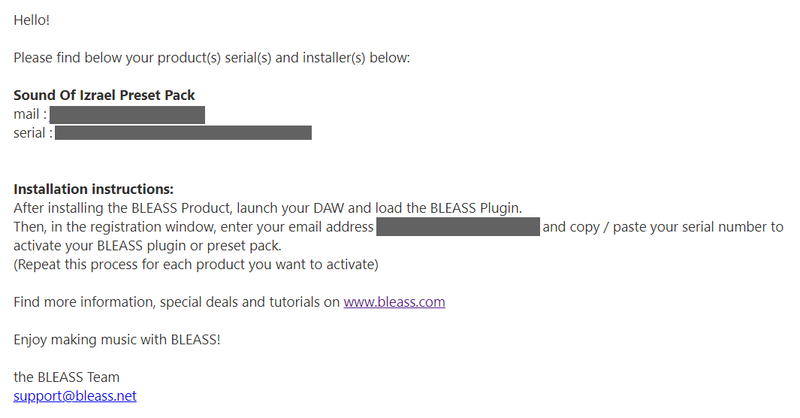
Task: Click the support@bleass.net email link
Action: pos(75,396)
